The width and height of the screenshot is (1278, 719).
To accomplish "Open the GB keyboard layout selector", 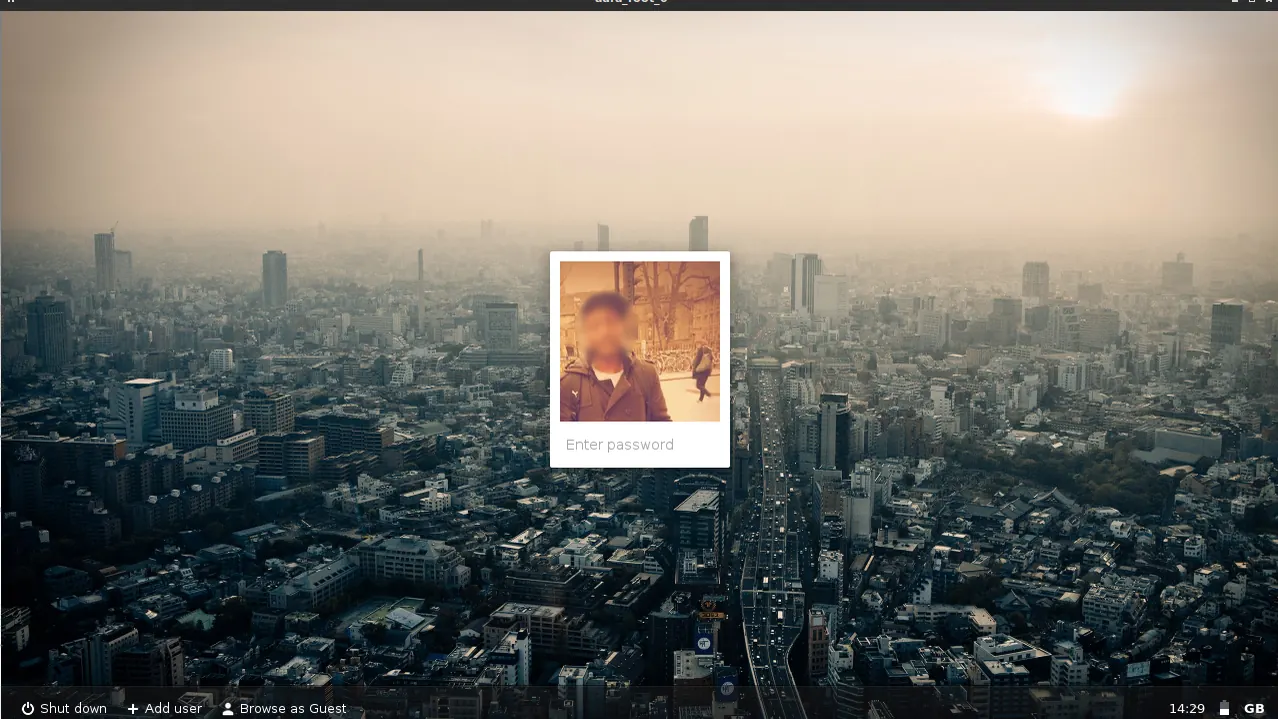I will click(x=1254, y=708).
